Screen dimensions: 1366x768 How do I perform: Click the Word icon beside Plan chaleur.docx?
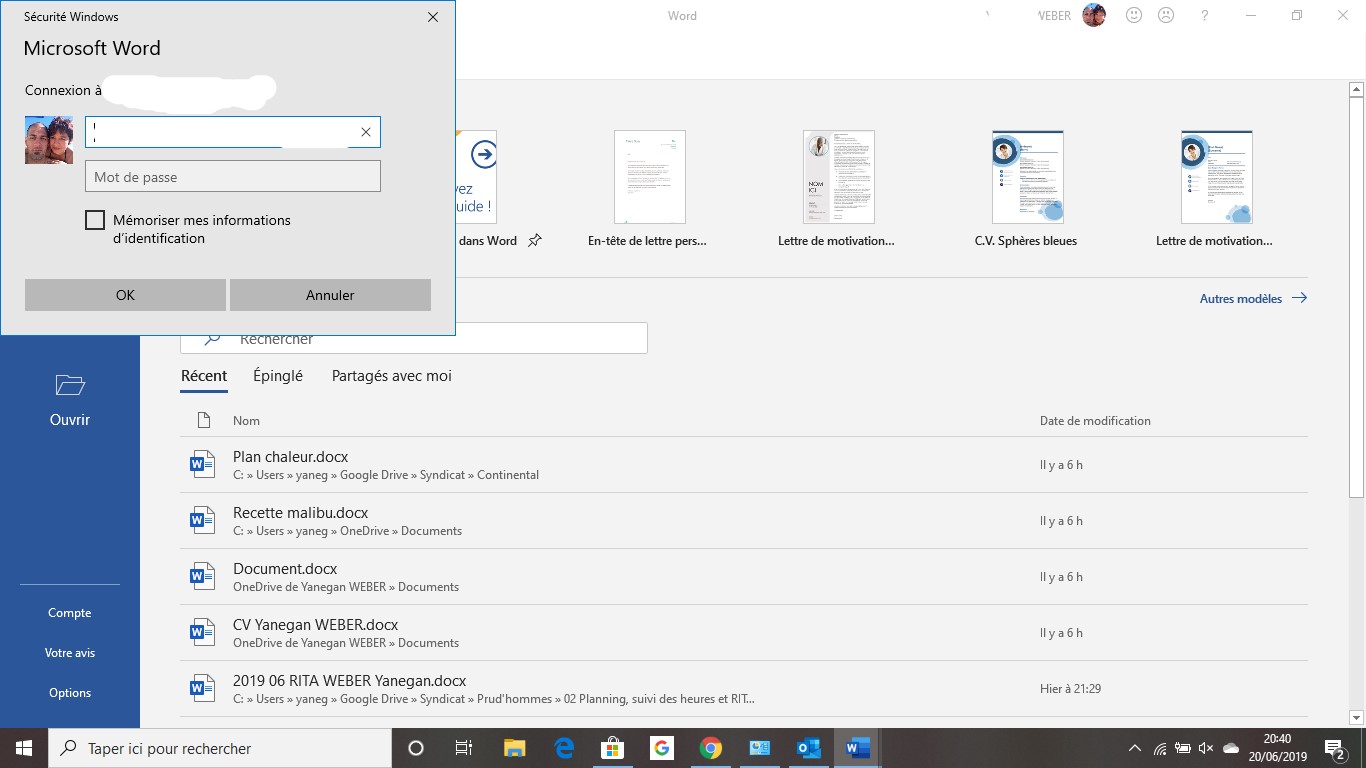tap(203, 464)
